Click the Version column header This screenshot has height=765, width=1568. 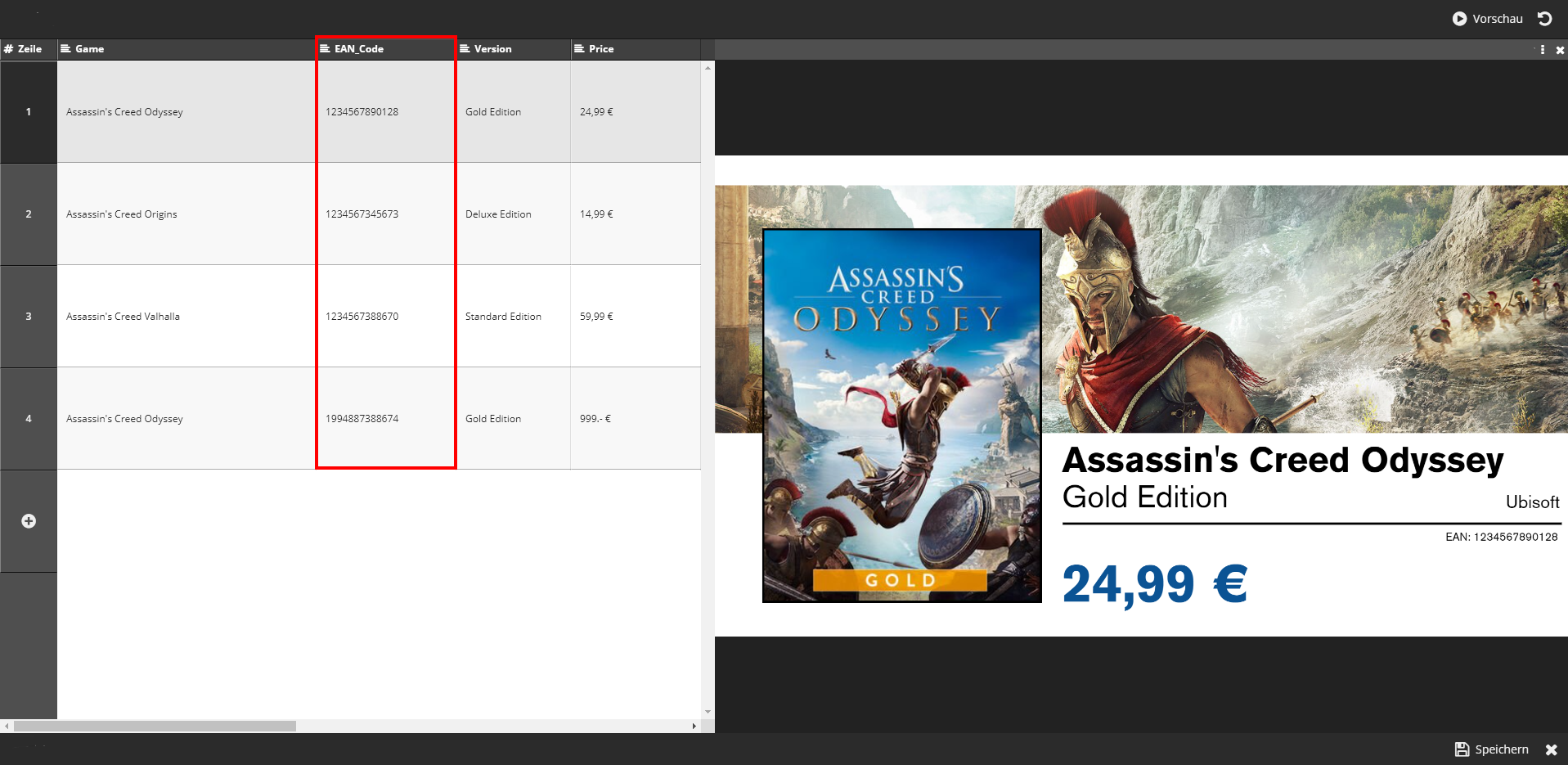pyautogui.click(x=492, y=49)
